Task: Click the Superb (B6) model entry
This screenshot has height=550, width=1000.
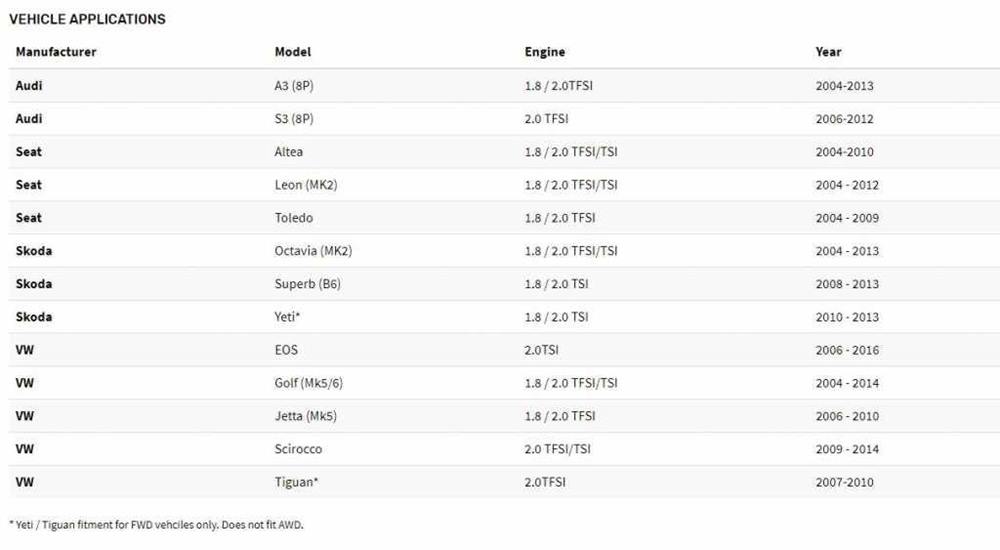Action: (307, 284)
